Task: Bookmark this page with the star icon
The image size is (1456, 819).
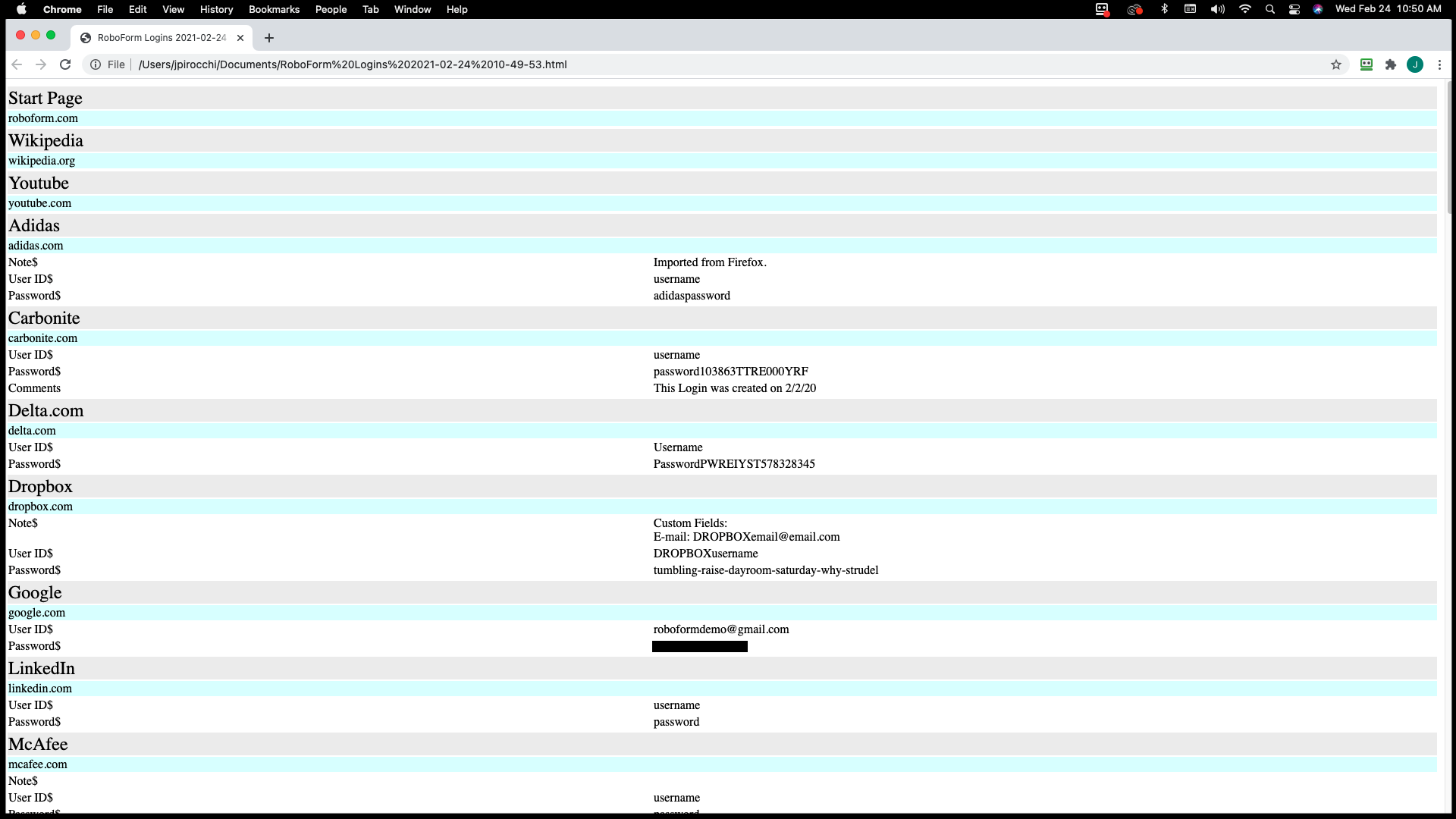Action: [x=1336, y=64]
